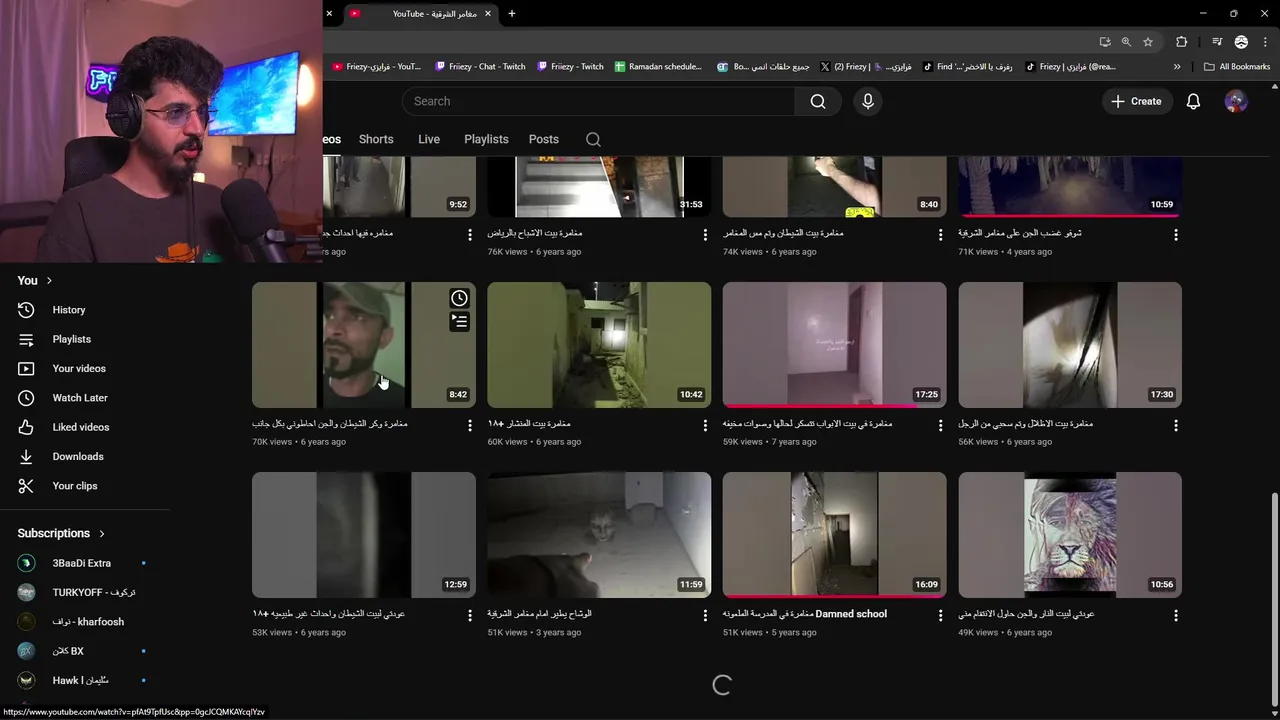Viewport: 1280px width, 720px height.
Task: Open the three-dot menu for the 60K views video
Action: pos(705,425)
